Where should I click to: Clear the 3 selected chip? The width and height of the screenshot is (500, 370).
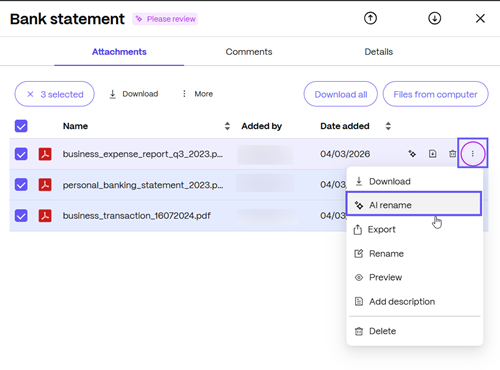coord(54,94)
